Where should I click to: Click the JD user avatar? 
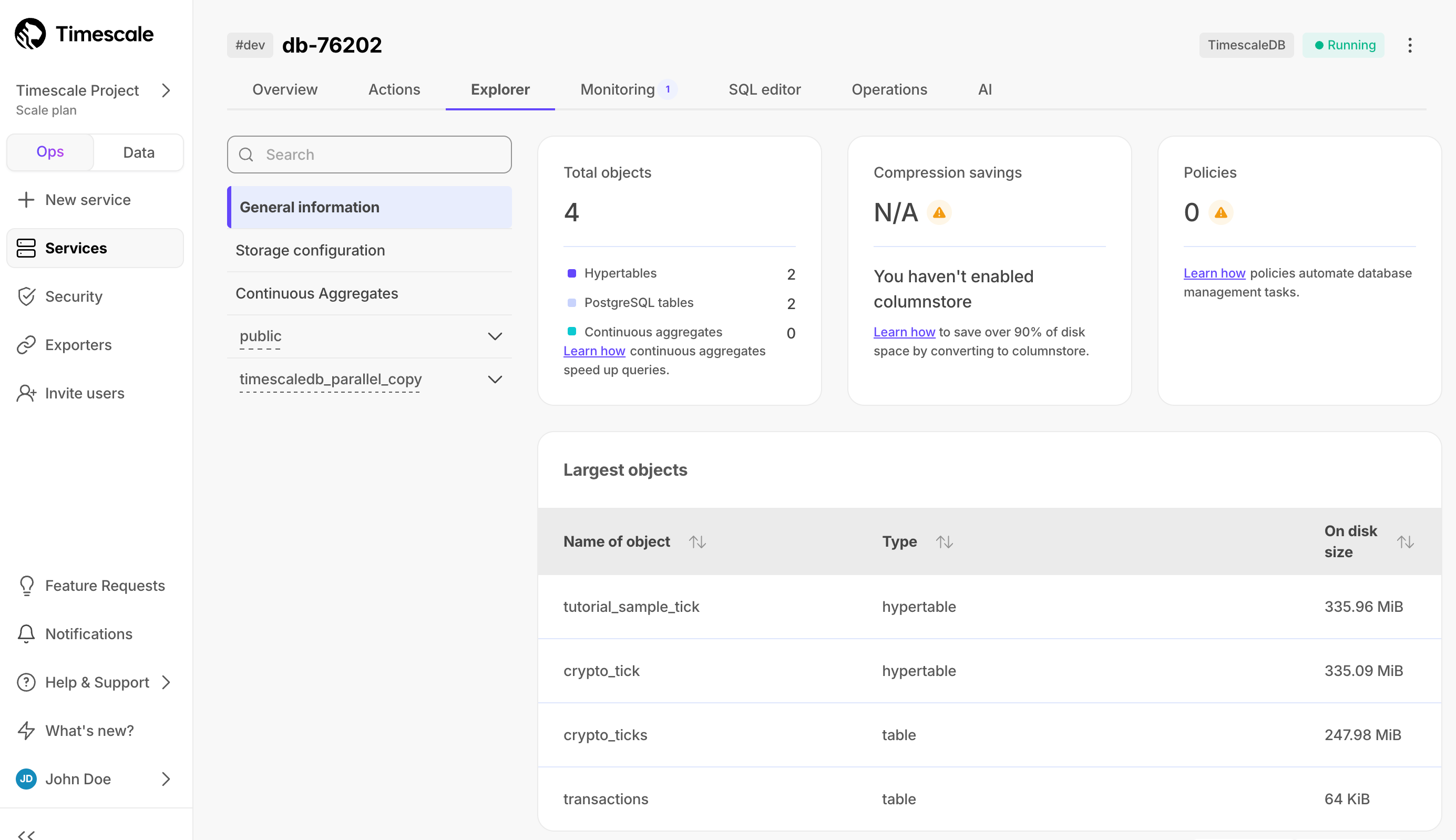tap(26, 779)
